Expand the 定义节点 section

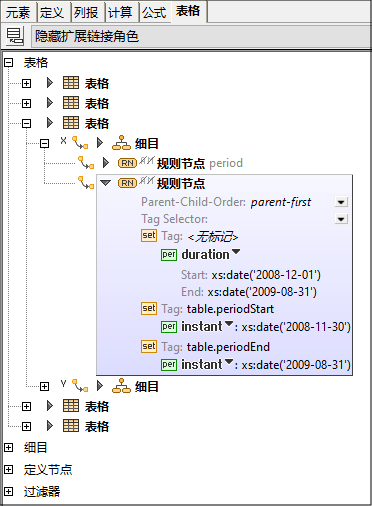(9, 470)
